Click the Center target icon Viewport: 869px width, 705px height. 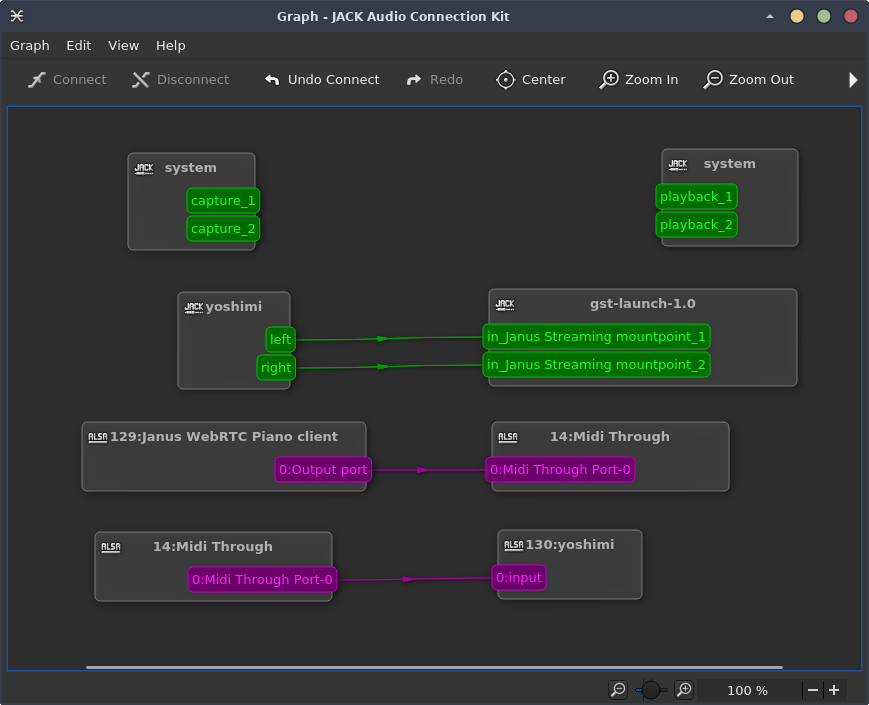pos(505,80)
